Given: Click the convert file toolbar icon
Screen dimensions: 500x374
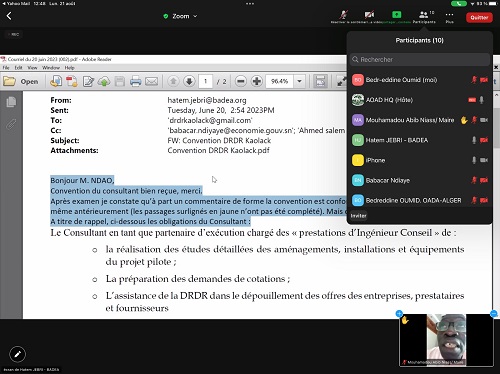Looking at the screenshot, I should click(x=56, y=81).
